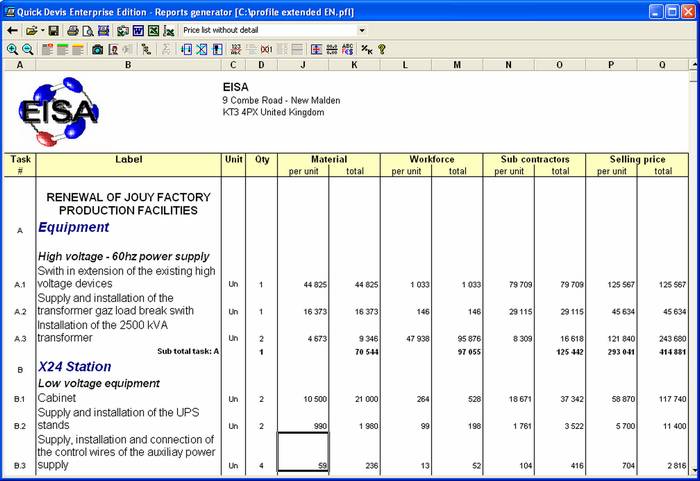Click the ABC F€$ currency icon
Screen dimensions: 700x481
tap(347, 50)
